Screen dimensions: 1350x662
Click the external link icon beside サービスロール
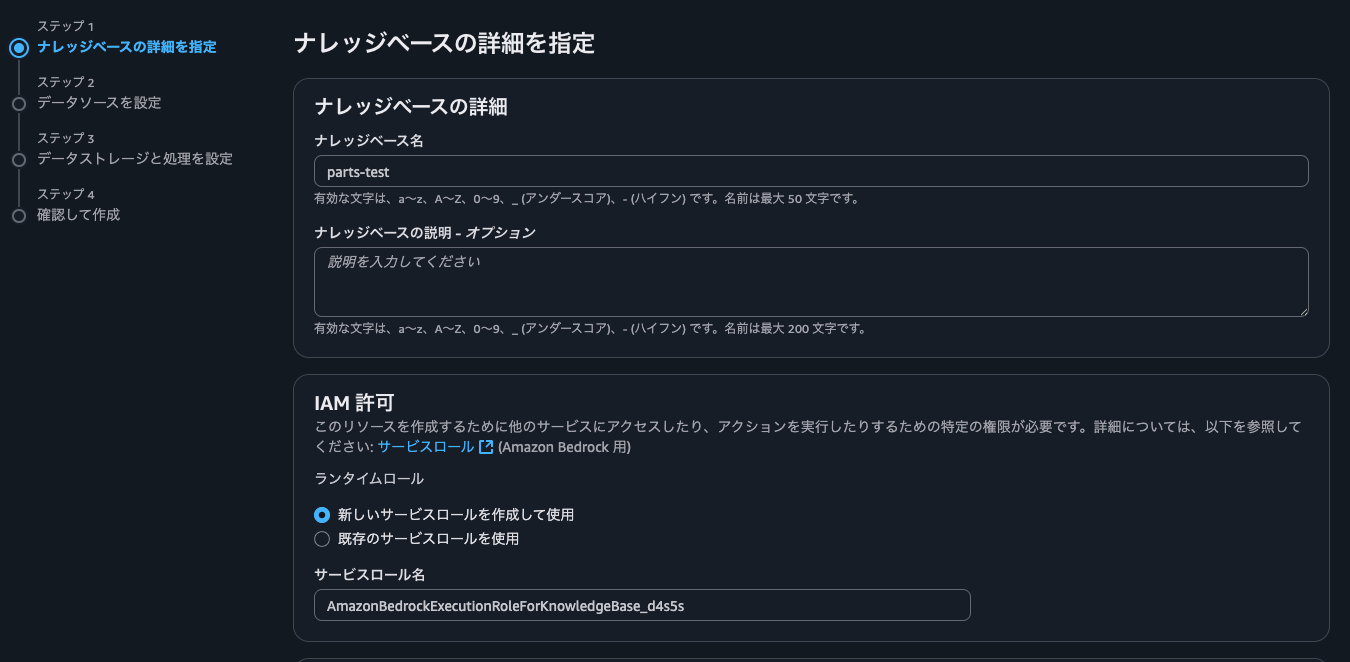[485, 447]
